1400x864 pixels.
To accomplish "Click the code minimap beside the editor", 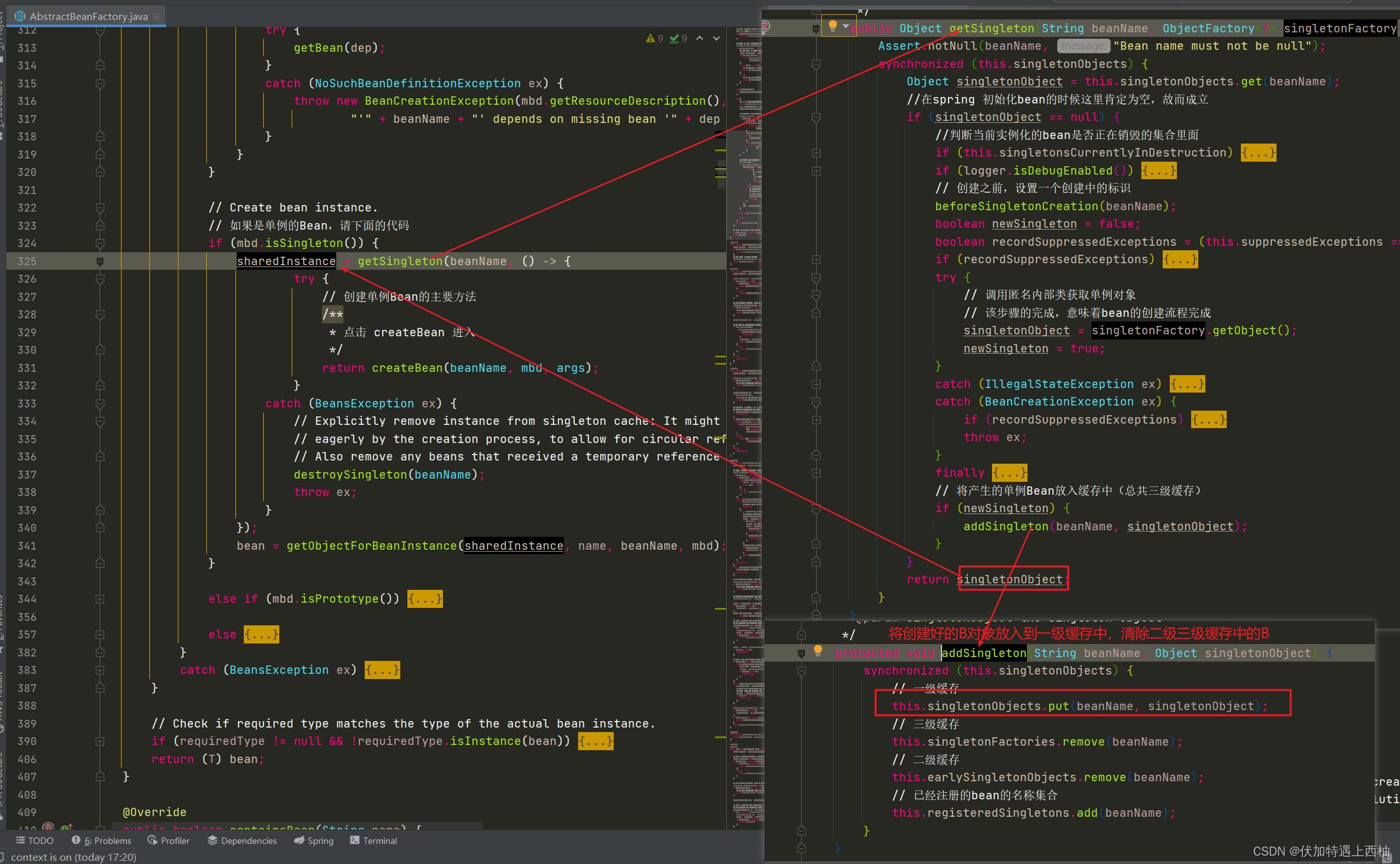I will click(x=746, y=427).
